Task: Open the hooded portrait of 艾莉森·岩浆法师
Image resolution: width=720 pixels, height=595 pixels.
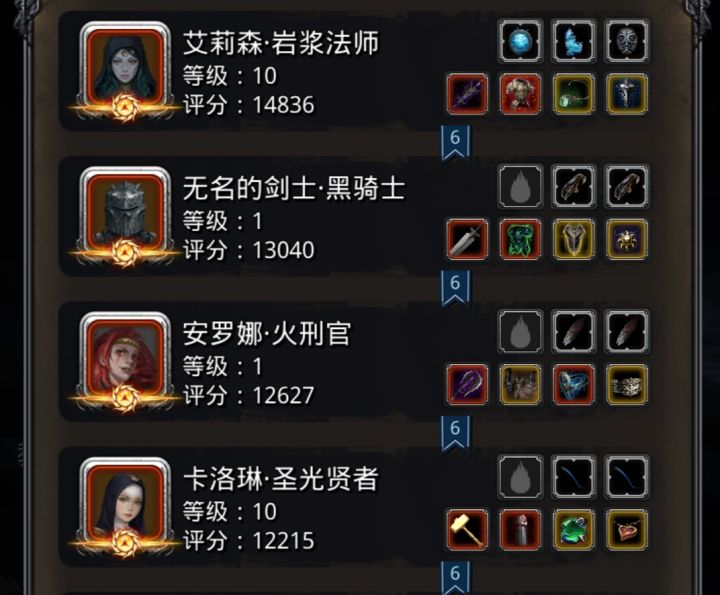Action: pyautogui.click(x=125, y=69)
